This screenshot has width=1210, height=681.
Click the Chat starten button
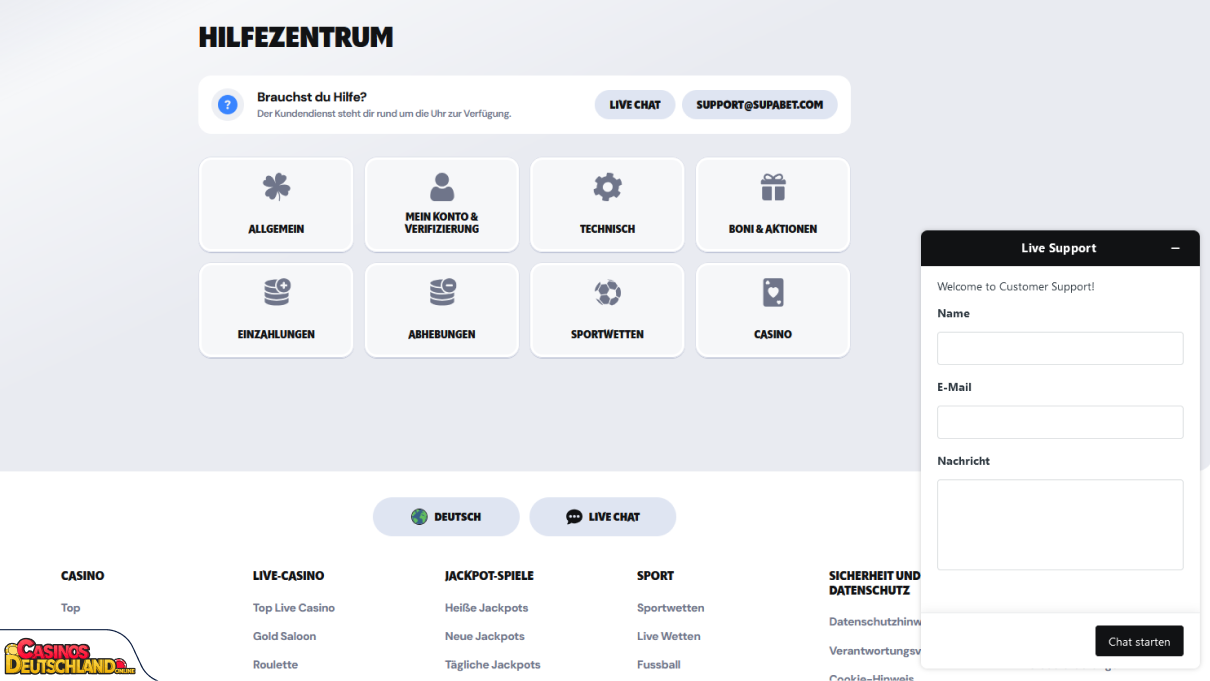1139,642
